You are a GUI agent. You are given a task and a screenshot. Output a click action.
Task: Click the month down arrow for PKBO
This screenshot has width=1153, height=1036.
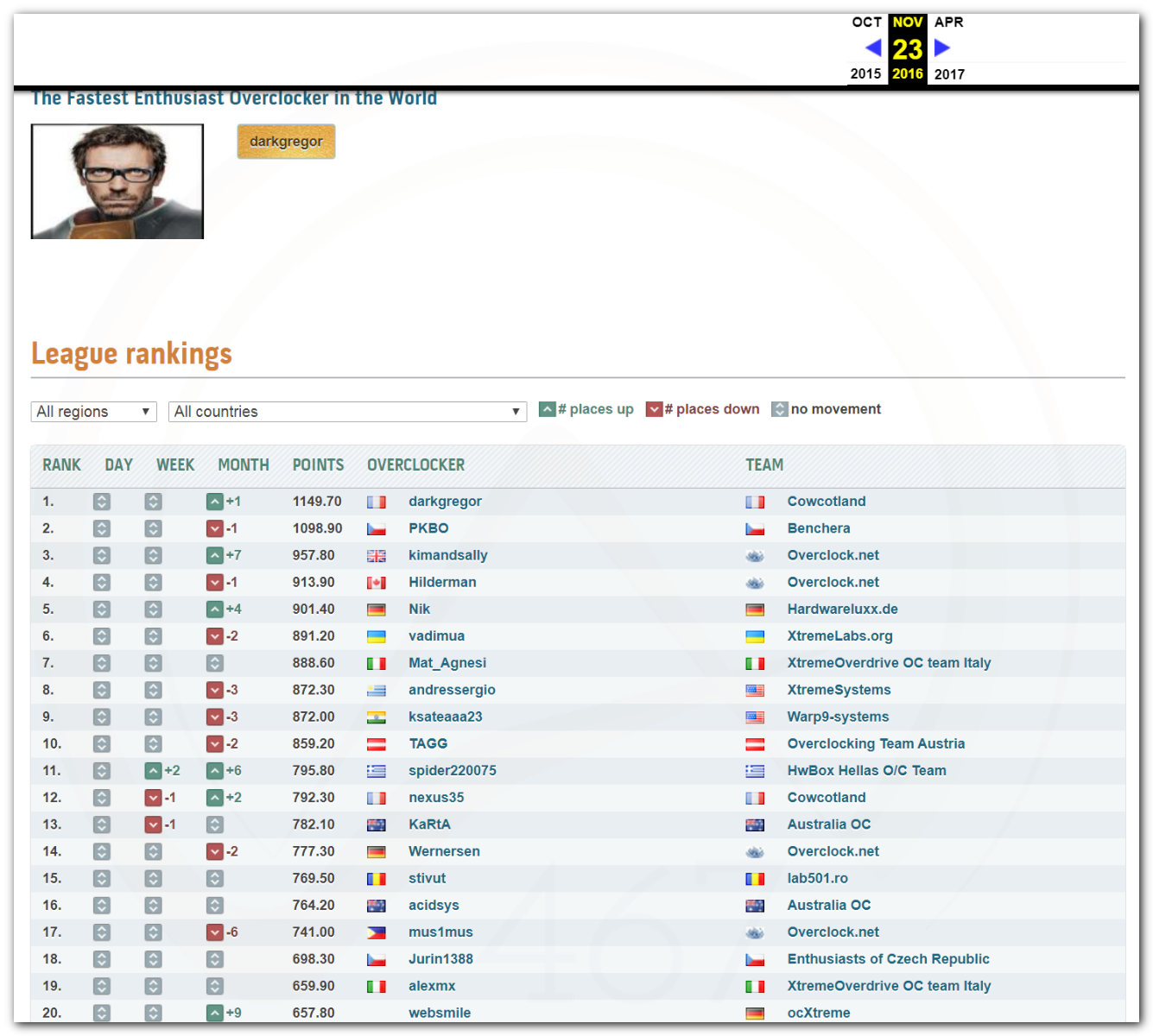[x=215, y=528]
